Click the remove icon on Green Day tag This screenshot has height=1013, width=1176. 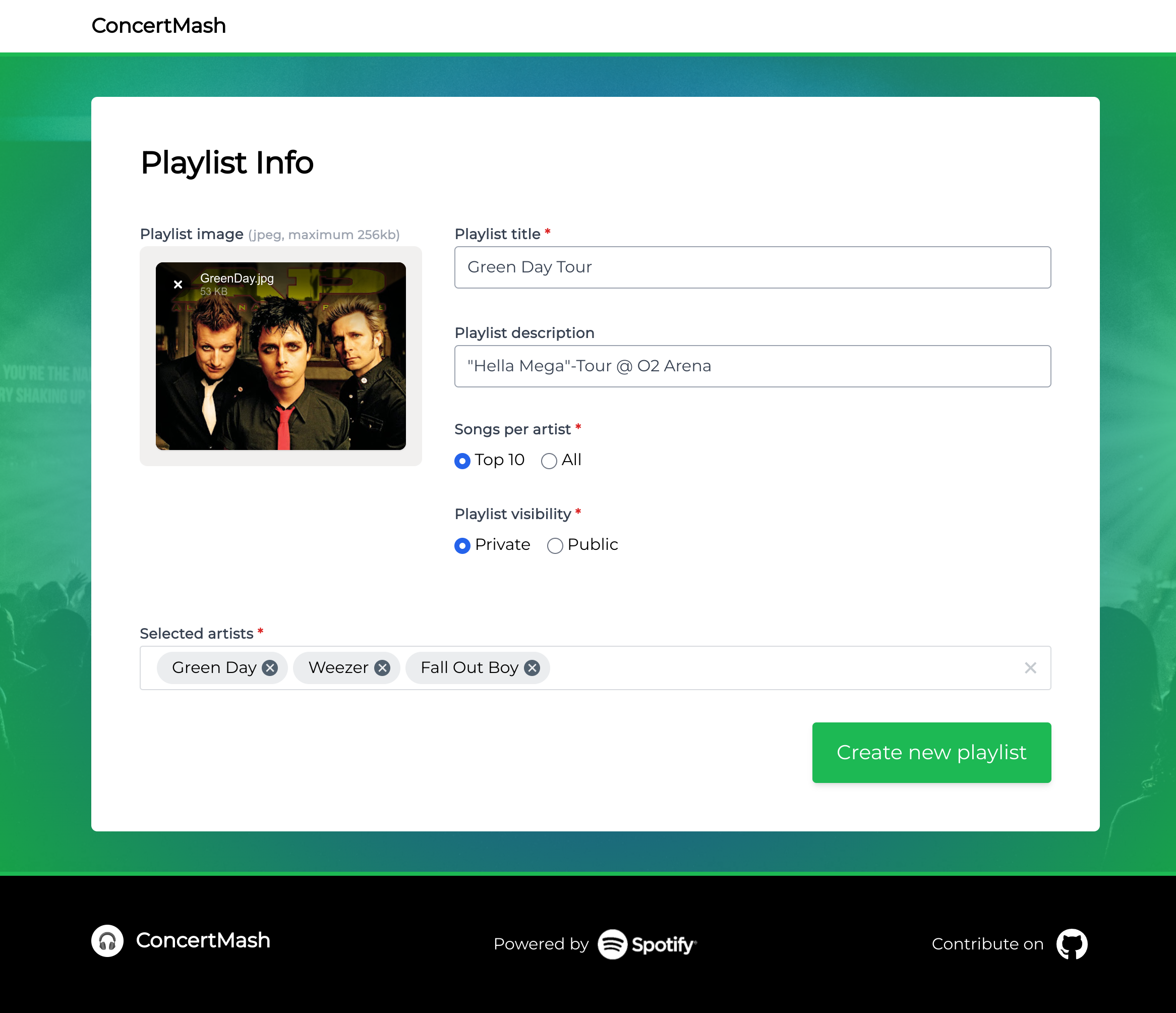271,668
